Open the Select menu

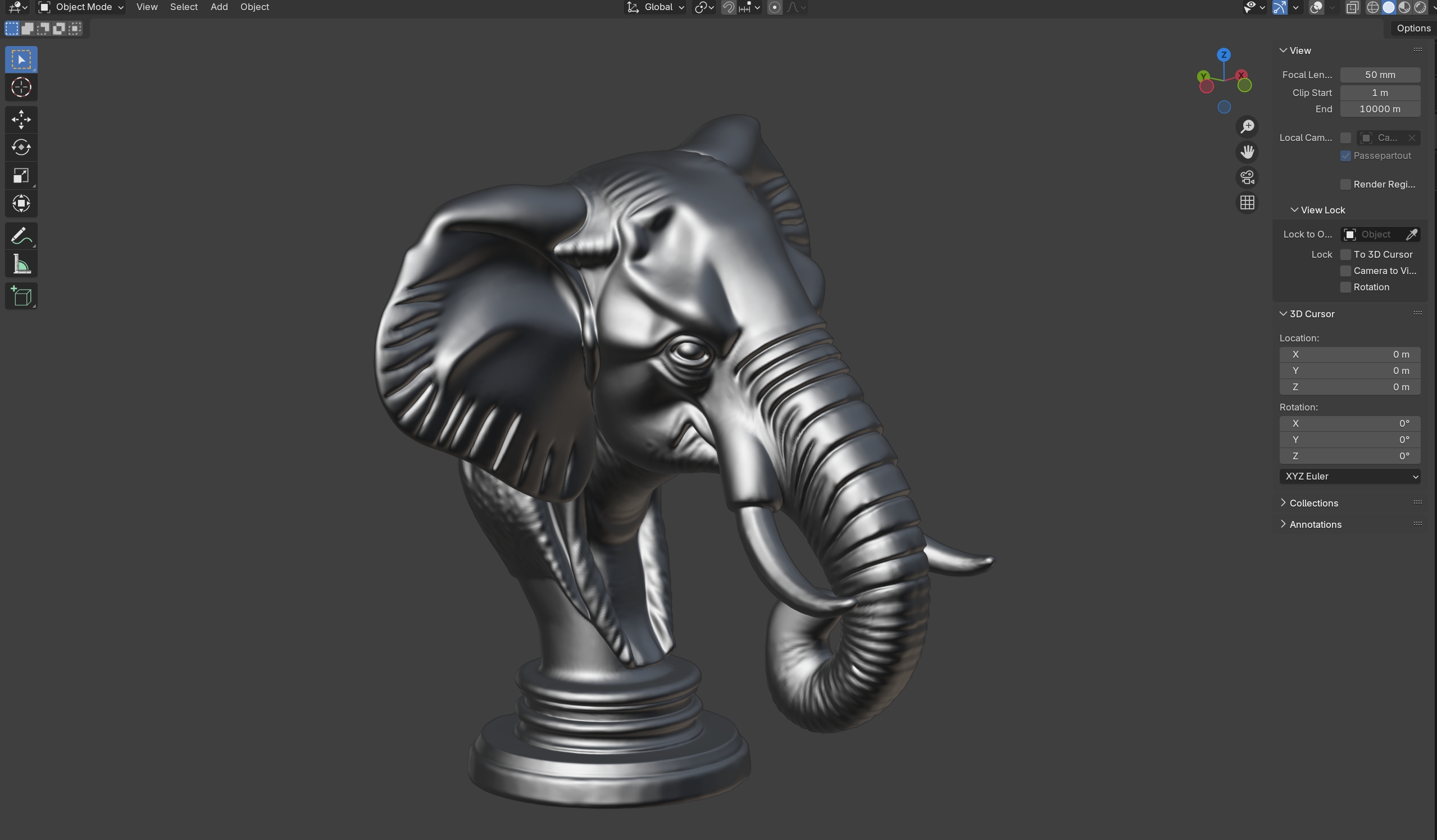tap(184, 7)
